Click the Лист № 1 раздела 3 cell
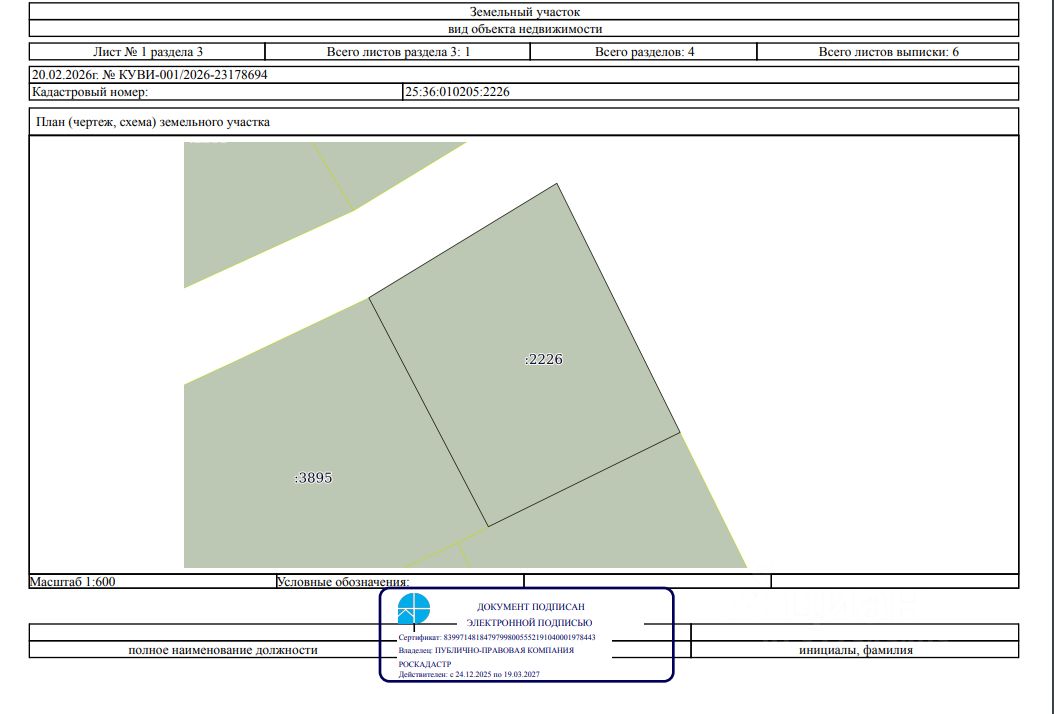The height and width of the screenshot is (714, 1054). point(147,52)
